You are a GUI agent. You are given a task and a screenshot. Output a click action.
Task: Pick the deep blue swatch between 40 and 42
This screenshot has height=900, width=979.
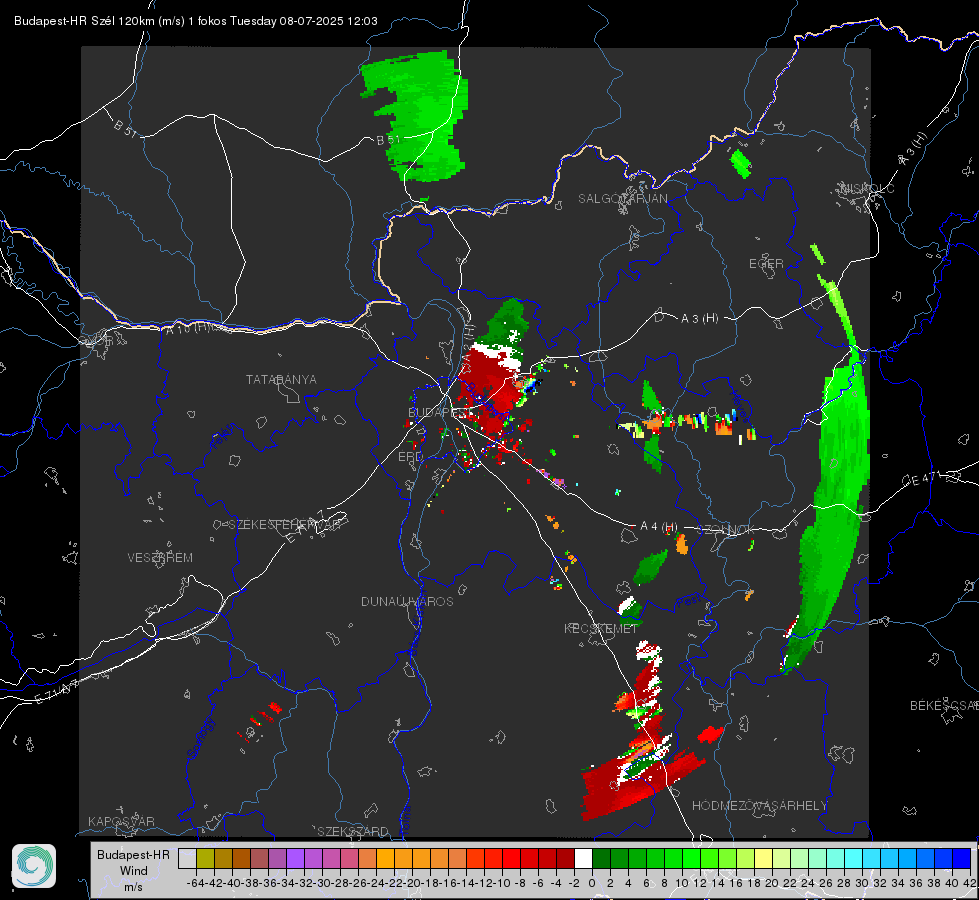point(962,858)
